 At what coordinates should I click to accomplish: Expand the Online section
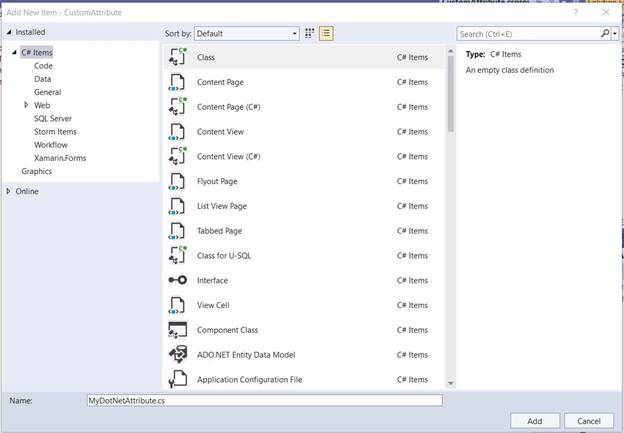pos(9,191)
